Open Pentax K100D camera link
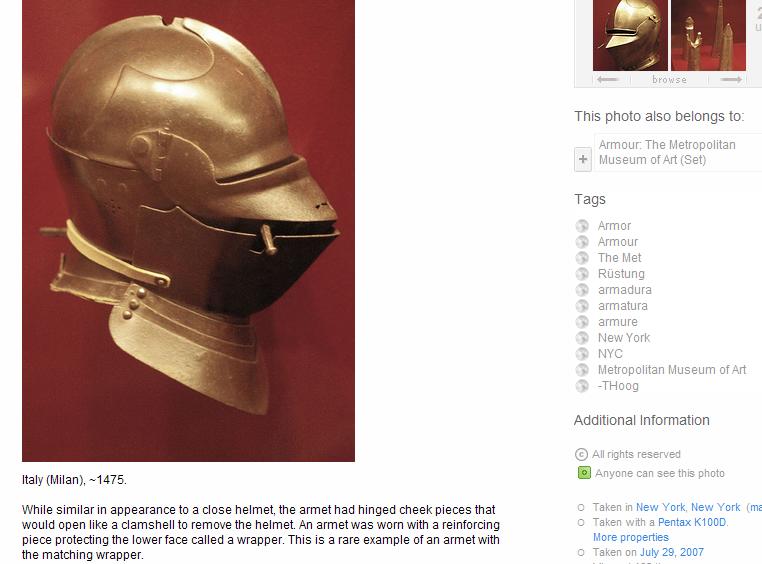This screenshot has height=564, width=762. click(x=692, y=522)
